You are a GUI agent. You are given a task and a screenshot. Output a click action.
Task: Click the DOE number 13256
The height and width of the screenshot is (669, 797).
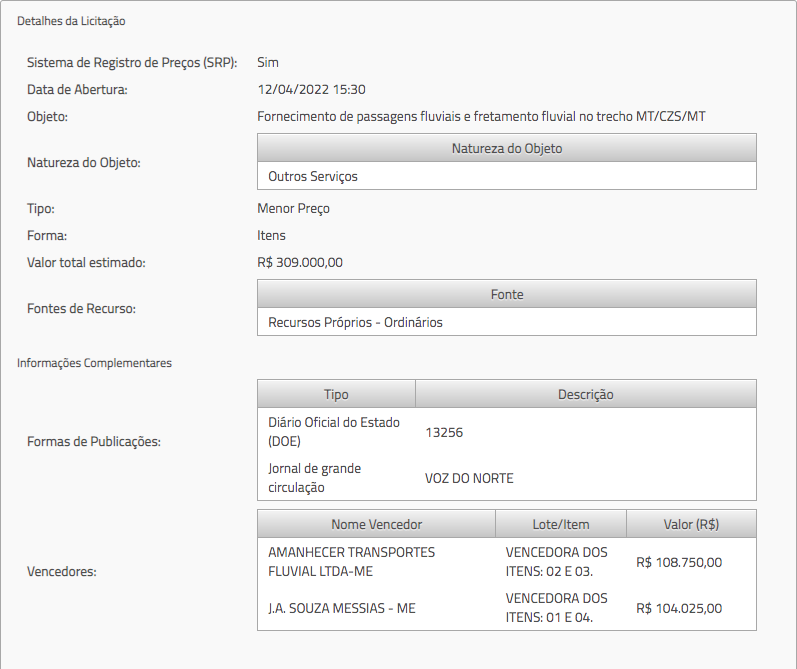(x=444, y=433)
